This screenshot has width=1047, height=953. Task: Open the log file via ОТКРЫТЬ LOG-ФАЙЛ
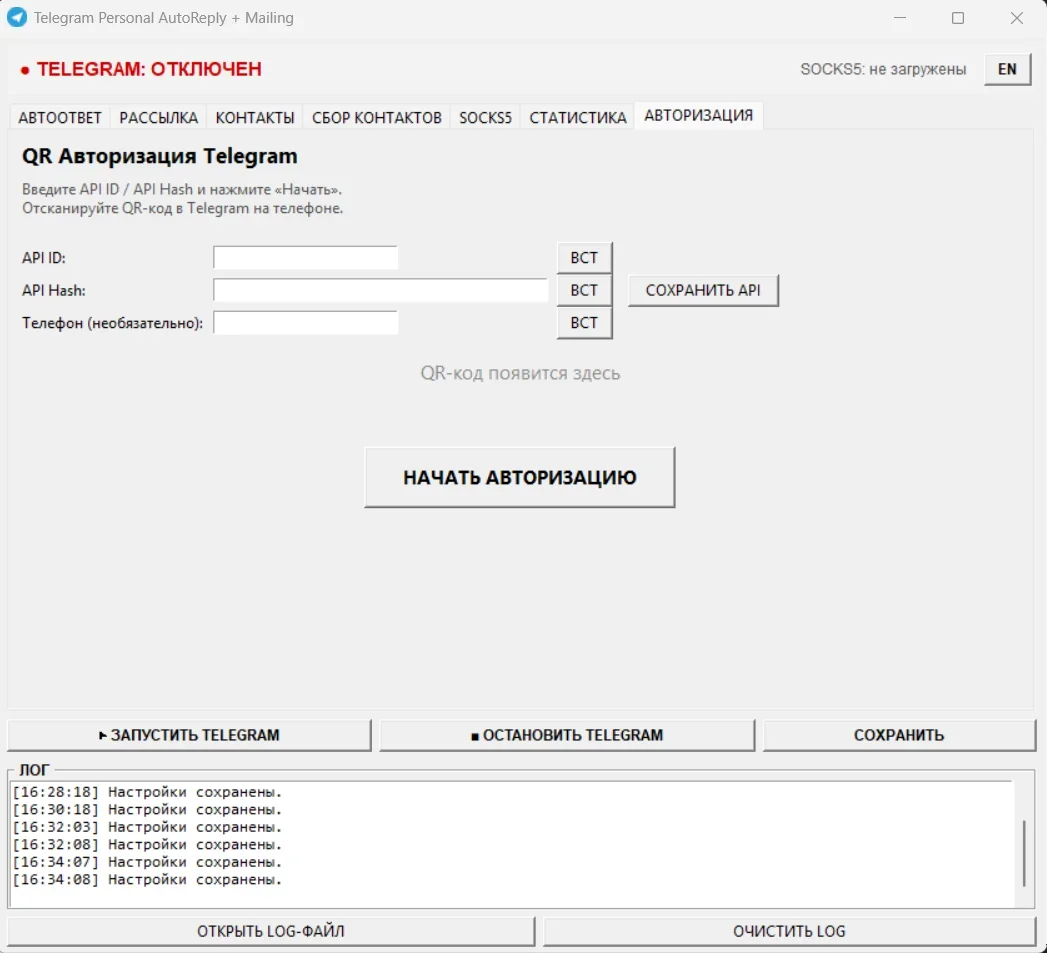tap(270, 932)
